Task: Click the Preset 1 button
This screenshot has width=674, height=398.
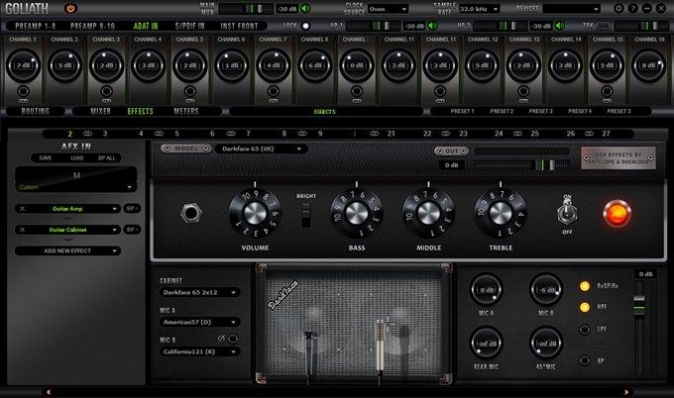Action: [463, 111]
